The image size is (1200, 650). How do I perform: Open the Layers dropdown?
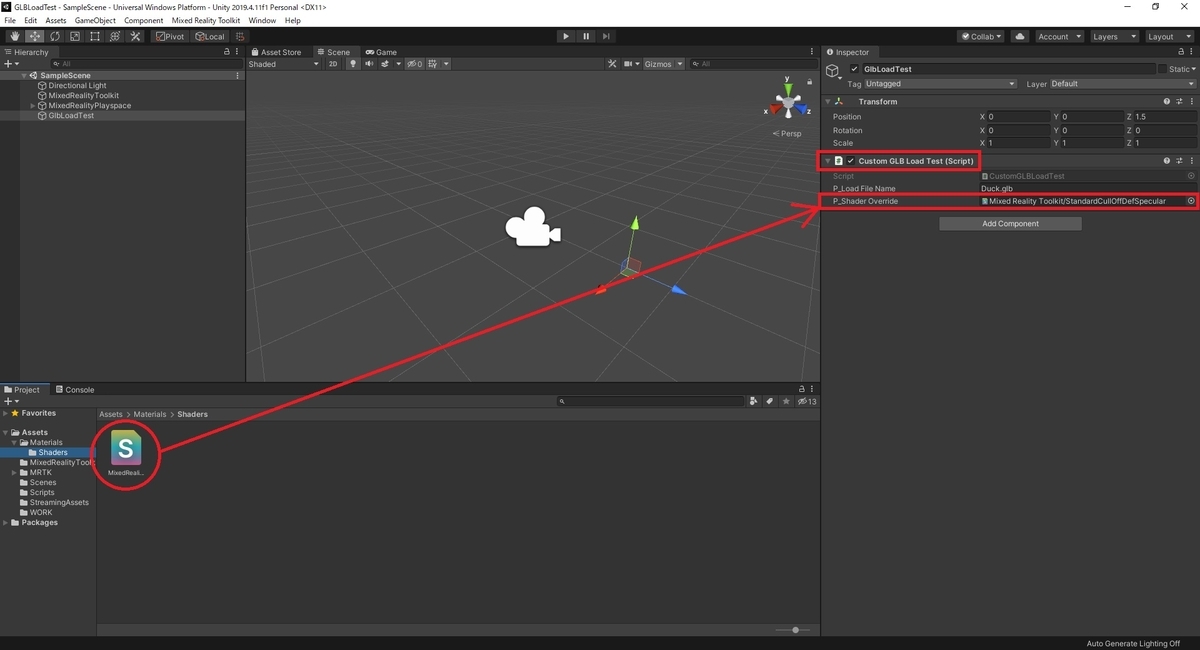1113,37
